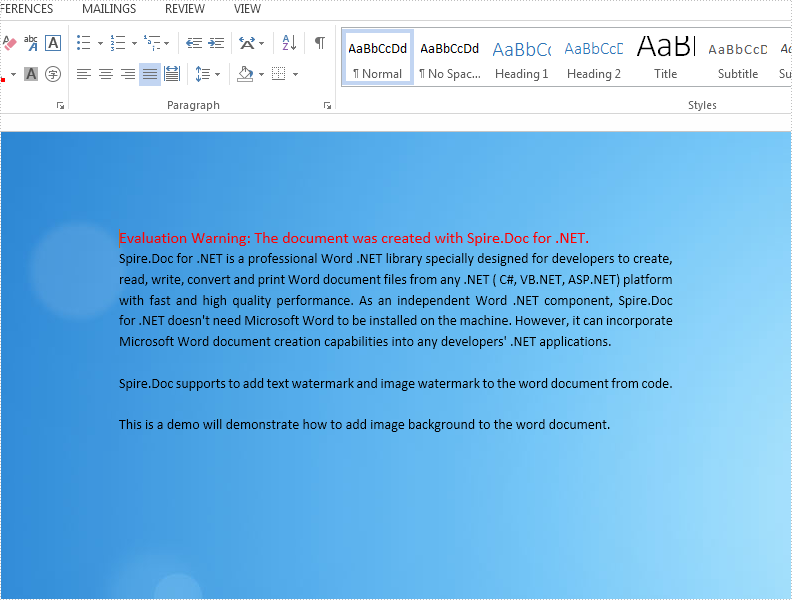Center the paragraph text
Screen dimensions: 792x600
(106, 74)
